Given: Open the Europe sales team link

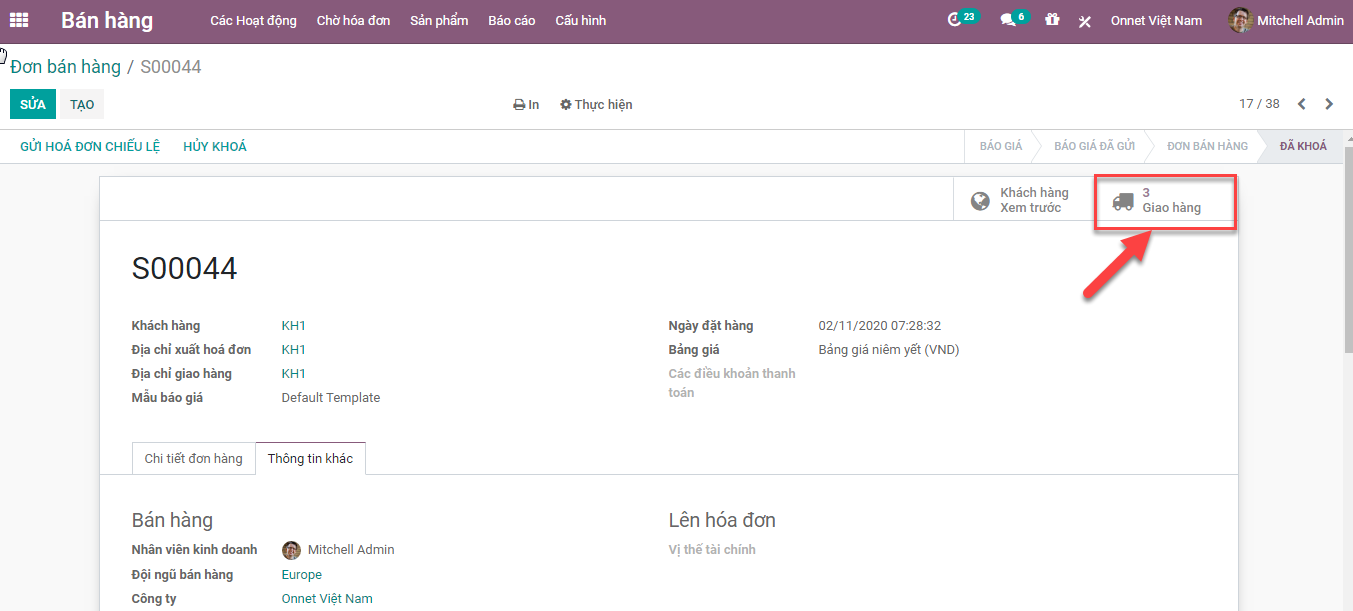Looking at the screenshot, I should coord(301,575).
